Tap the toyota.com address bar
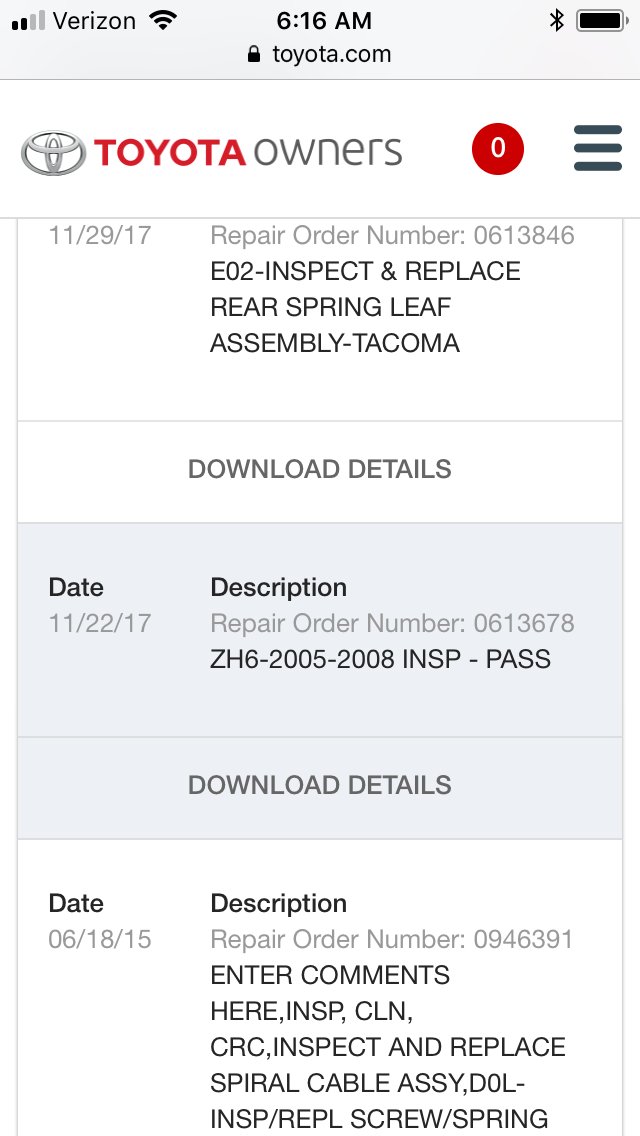This screenshot has height=1136, width=640. 320,54
